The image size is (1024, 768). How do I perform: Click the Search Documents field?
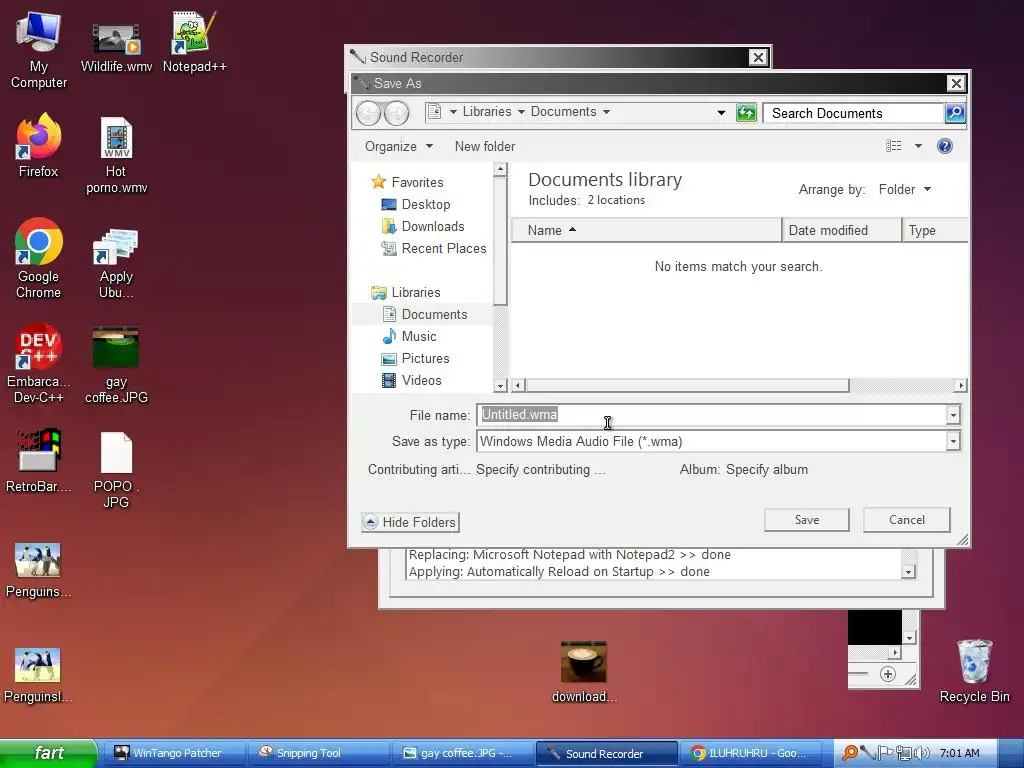(853, 113)
